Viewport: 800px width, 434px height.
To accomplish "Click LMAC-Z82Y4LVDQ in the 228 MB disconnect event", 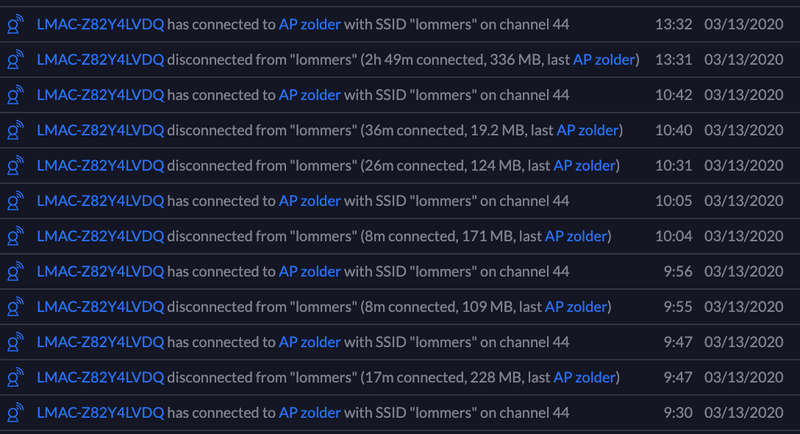I will pyautogui.click(x=100, y=377).
